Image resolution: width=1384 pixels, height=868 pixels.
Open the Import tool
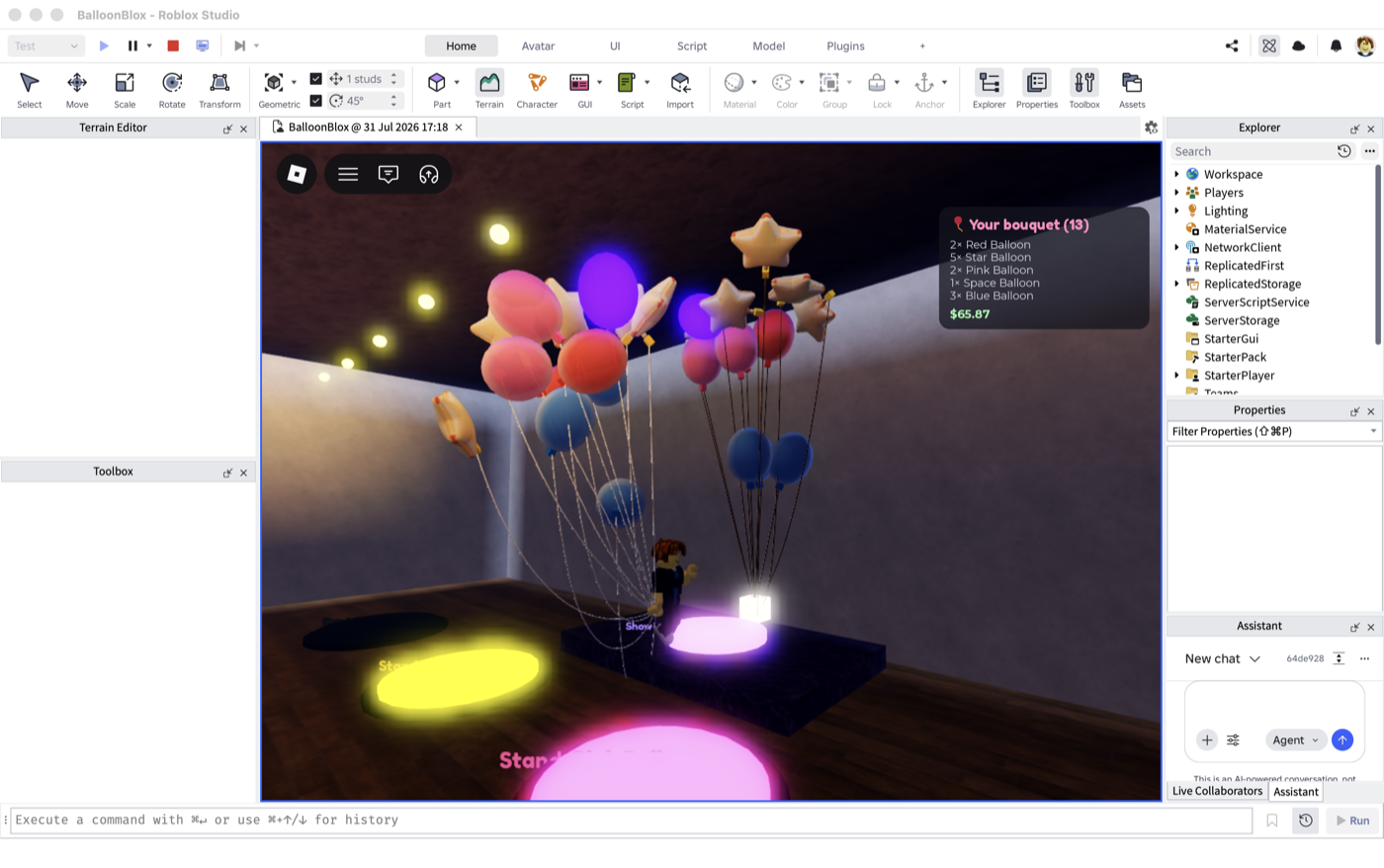680,89
